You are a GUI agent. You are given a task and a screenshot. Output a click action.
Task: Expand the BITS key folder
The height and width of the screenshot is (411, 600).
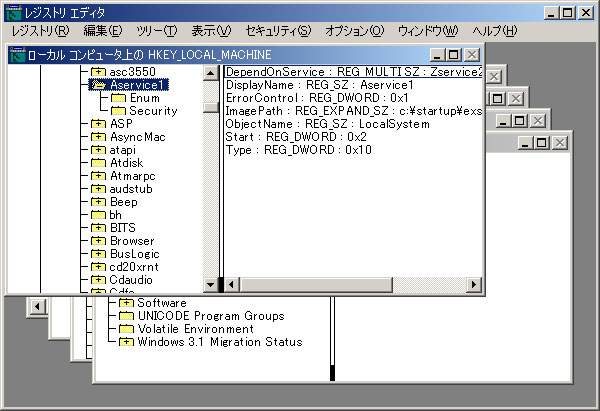coord(98,228)
